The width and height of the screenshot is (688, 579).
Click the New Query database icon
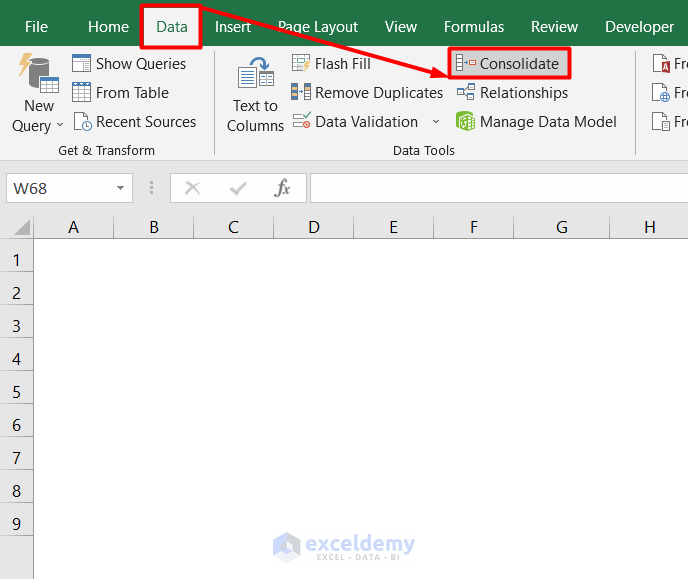[39, 73]
